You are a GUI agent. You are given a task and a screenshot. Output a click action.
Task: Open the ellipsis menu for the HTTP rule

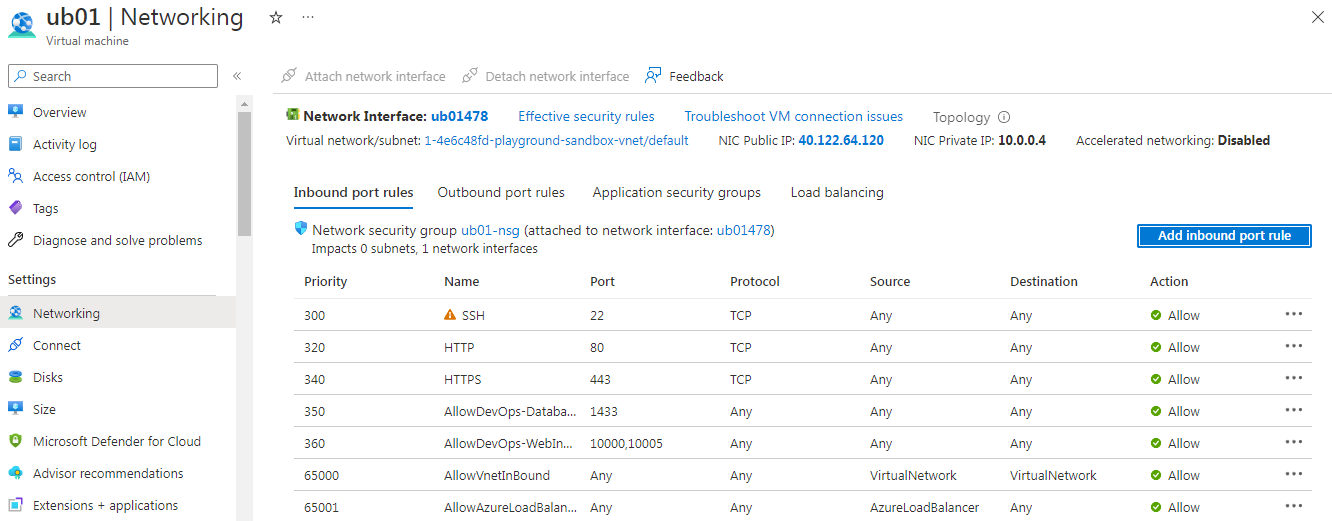1294,346
